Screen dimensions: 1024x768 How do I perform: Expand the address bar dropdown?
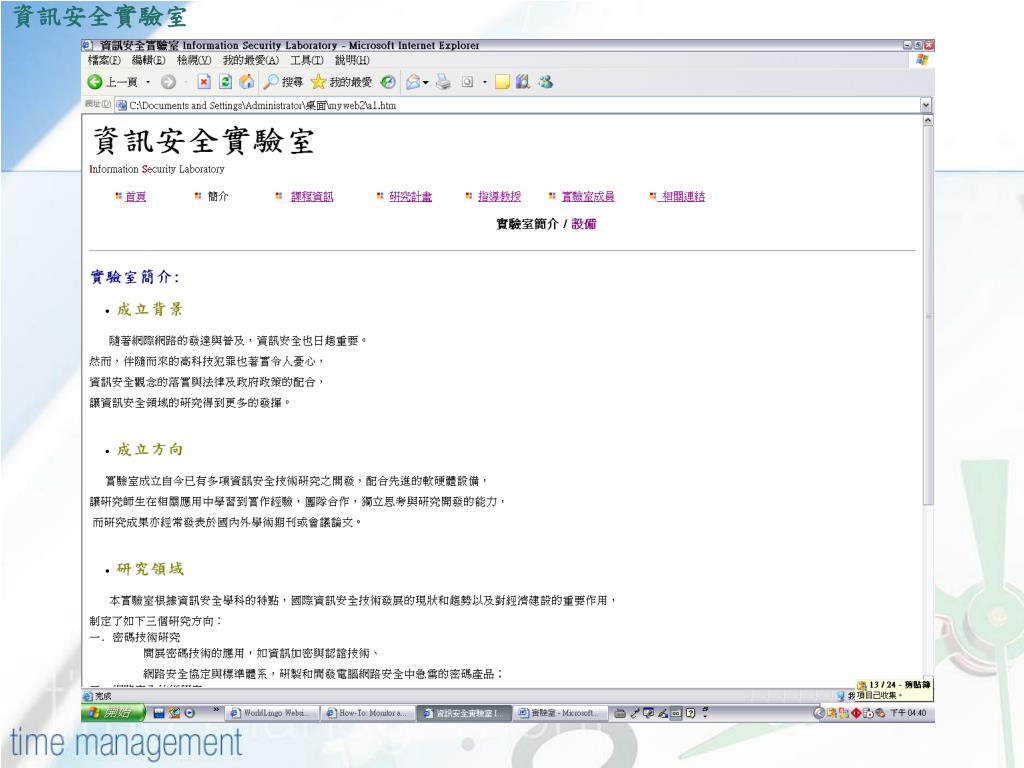tap(925, 105)
